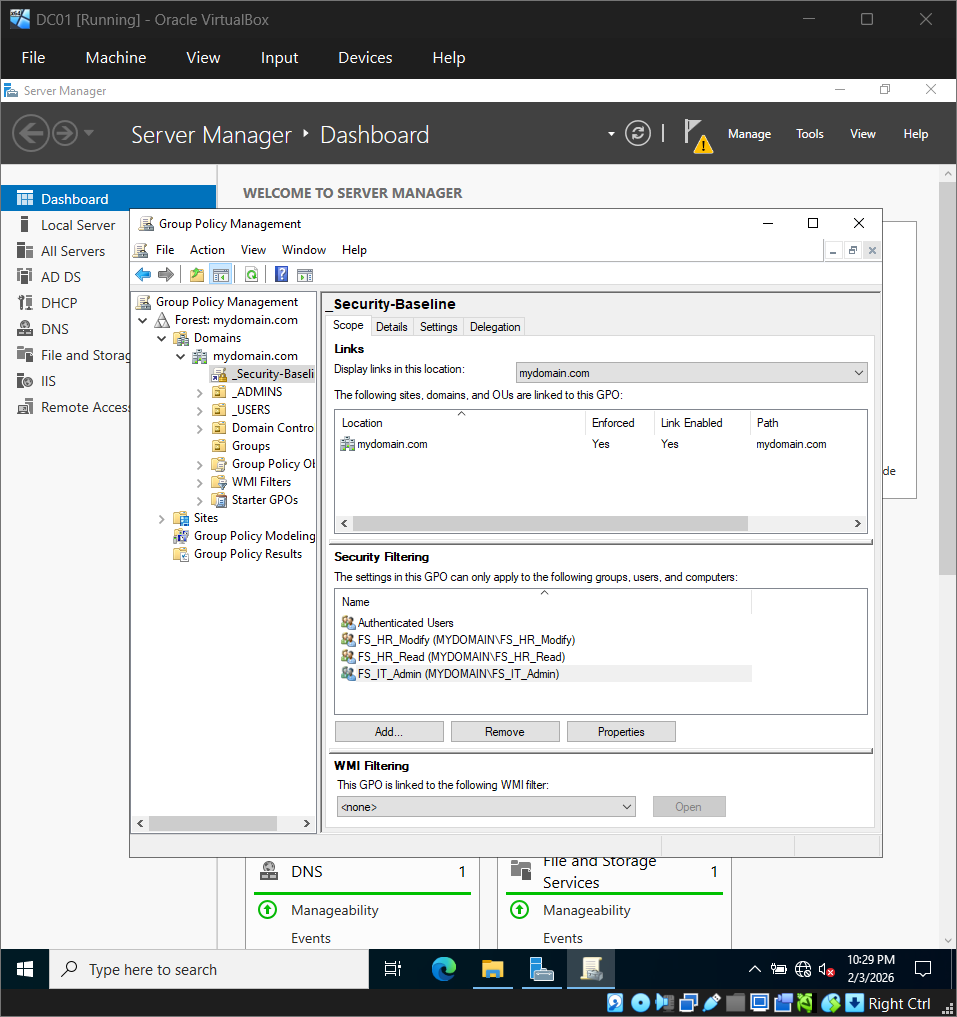Click the muted volume tray icon

tap(826, 969)
